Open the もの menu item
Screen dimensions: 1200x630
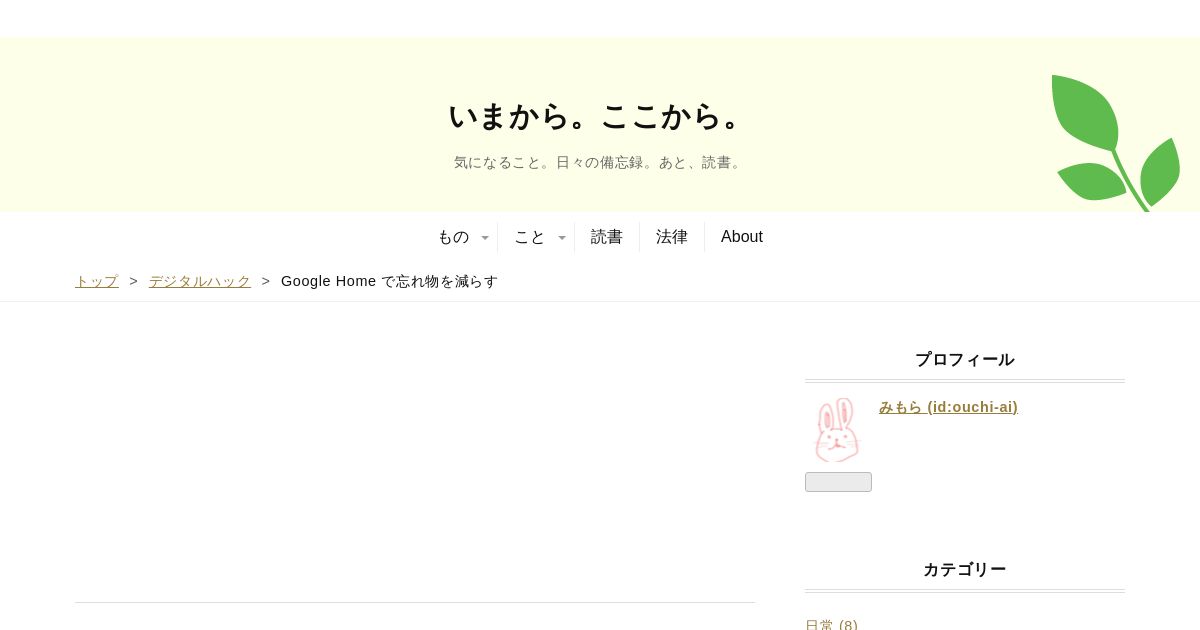453,237
